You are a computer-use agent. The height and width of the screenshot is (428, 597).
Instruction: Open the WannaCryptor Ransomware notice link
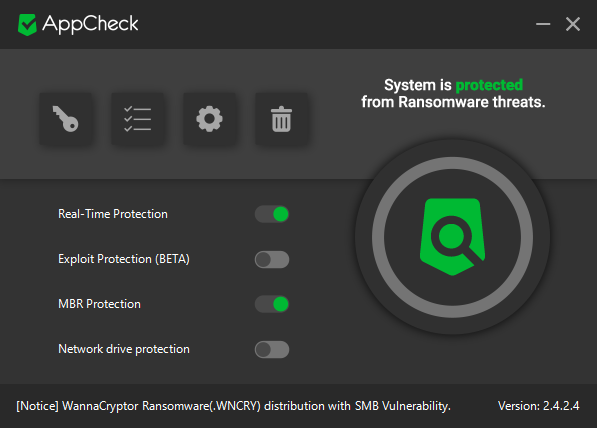coord(233,406)
